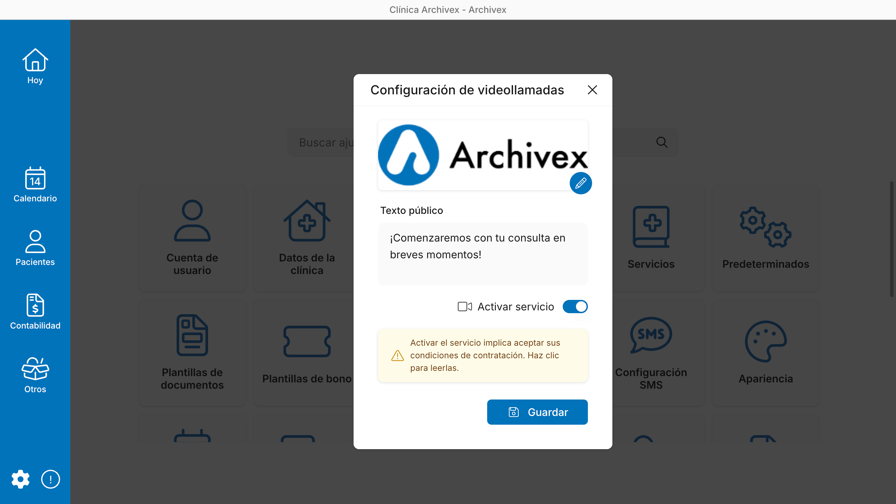This screenshot has height=504, width=896.
Task: Click the Configuración de videollamadas title
Action: tap(467, 90)
